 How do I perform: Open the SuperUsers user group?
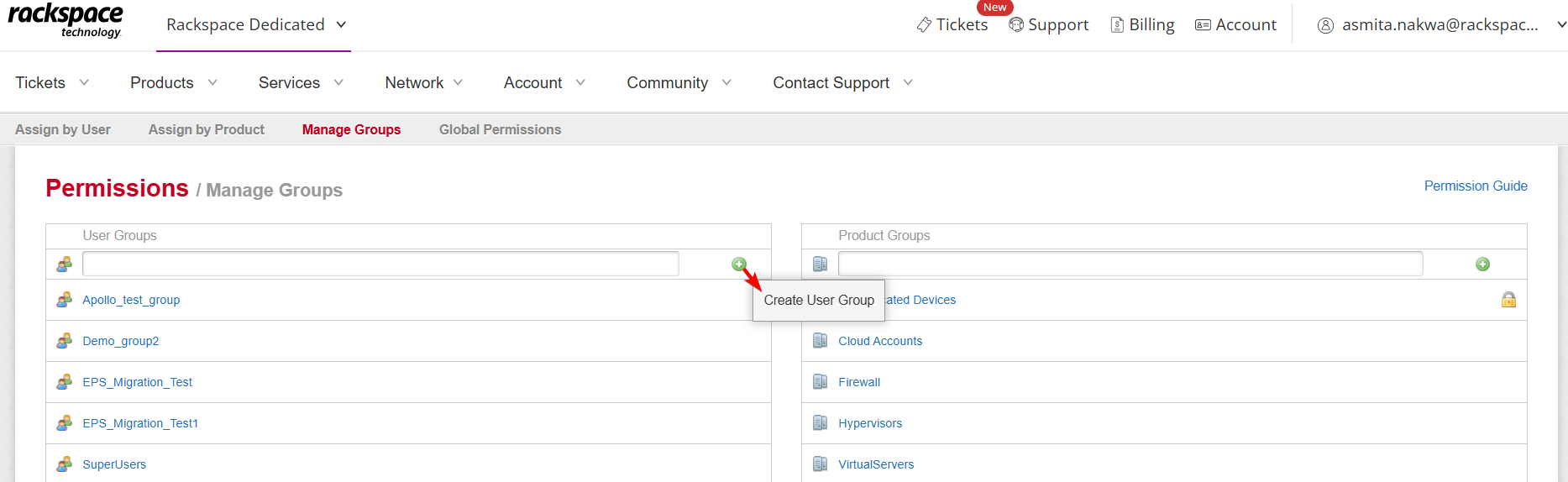pos(114,464)
